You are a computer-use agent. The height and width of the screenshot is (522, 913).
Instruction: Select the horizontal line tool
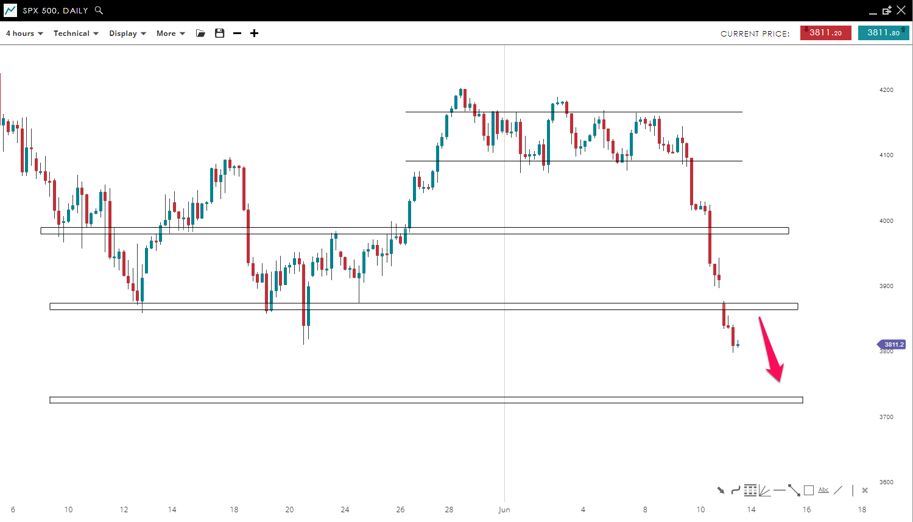tap(779, 490)
